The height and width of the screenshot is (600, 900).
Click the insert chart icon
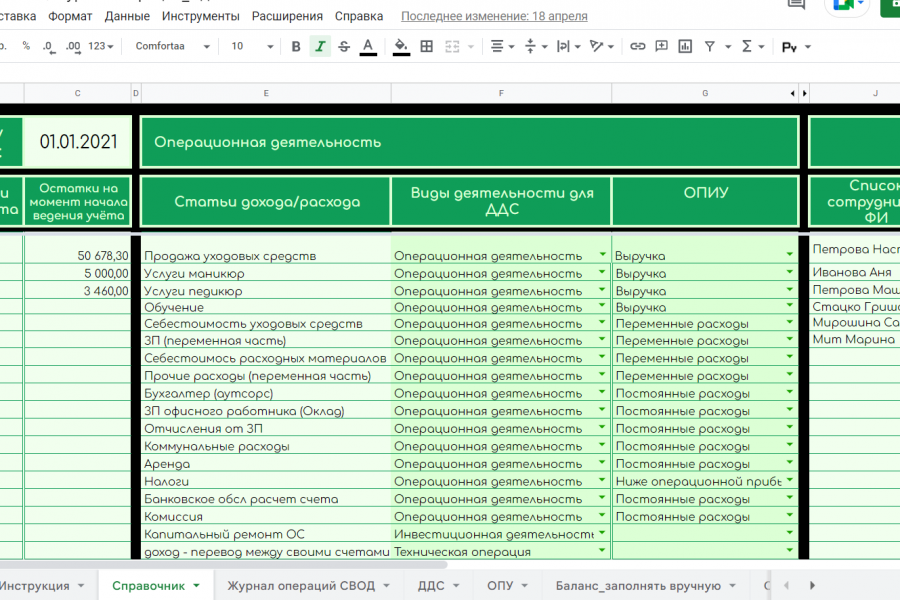click(685, 47)
